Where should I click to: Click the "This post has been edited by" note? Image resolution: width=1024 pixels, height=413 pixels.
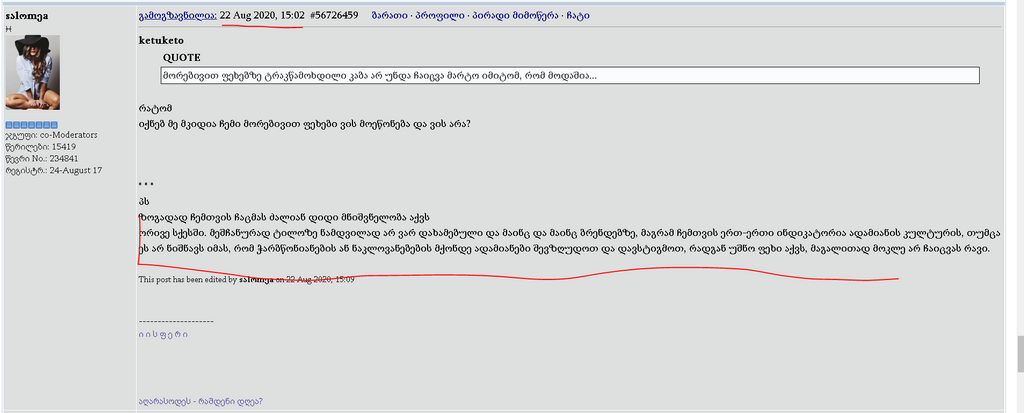click(x=246, y=280)
